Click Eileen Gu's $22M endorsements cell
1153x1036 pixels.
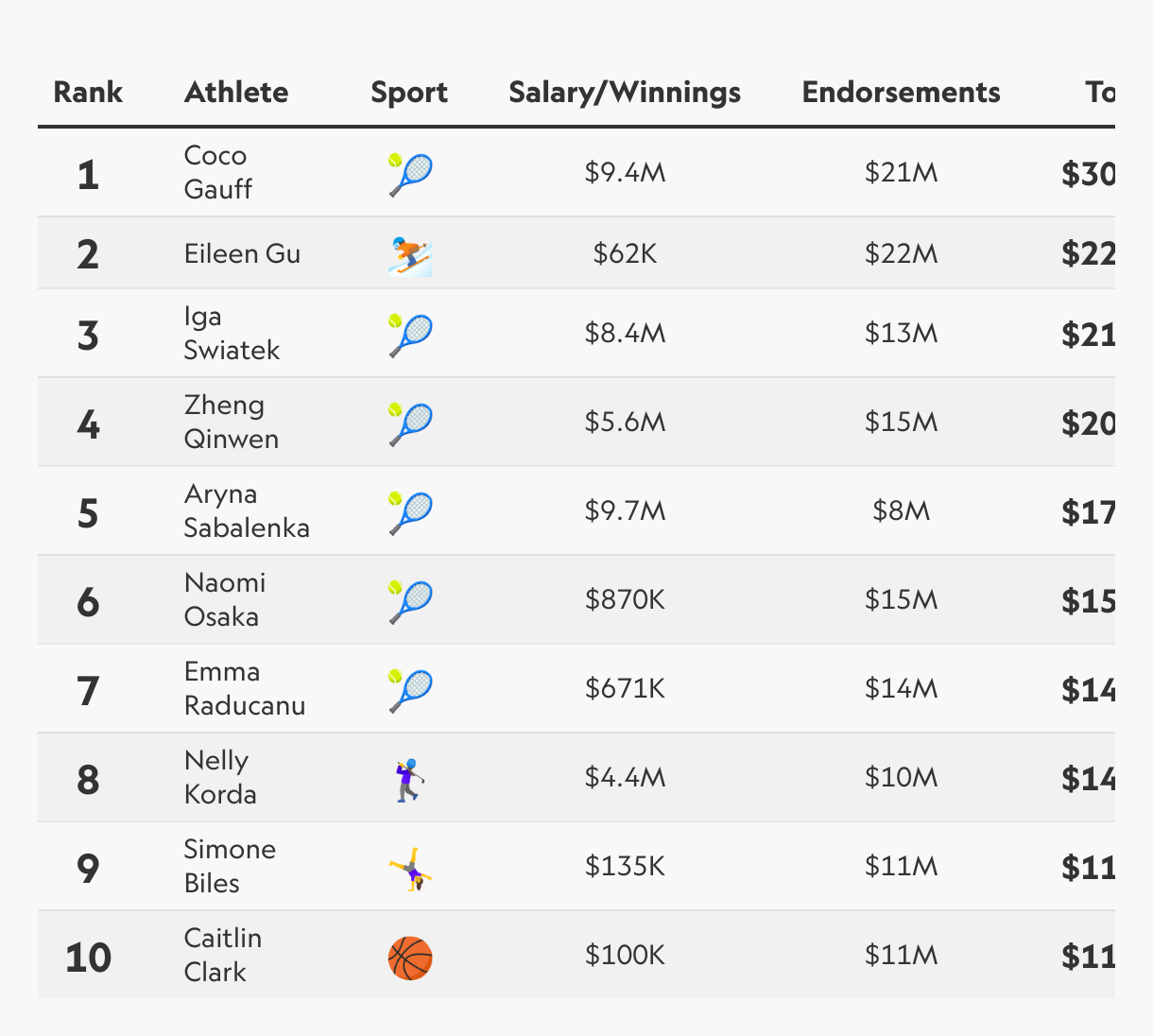pyautogui.click(x=901, y=253)
